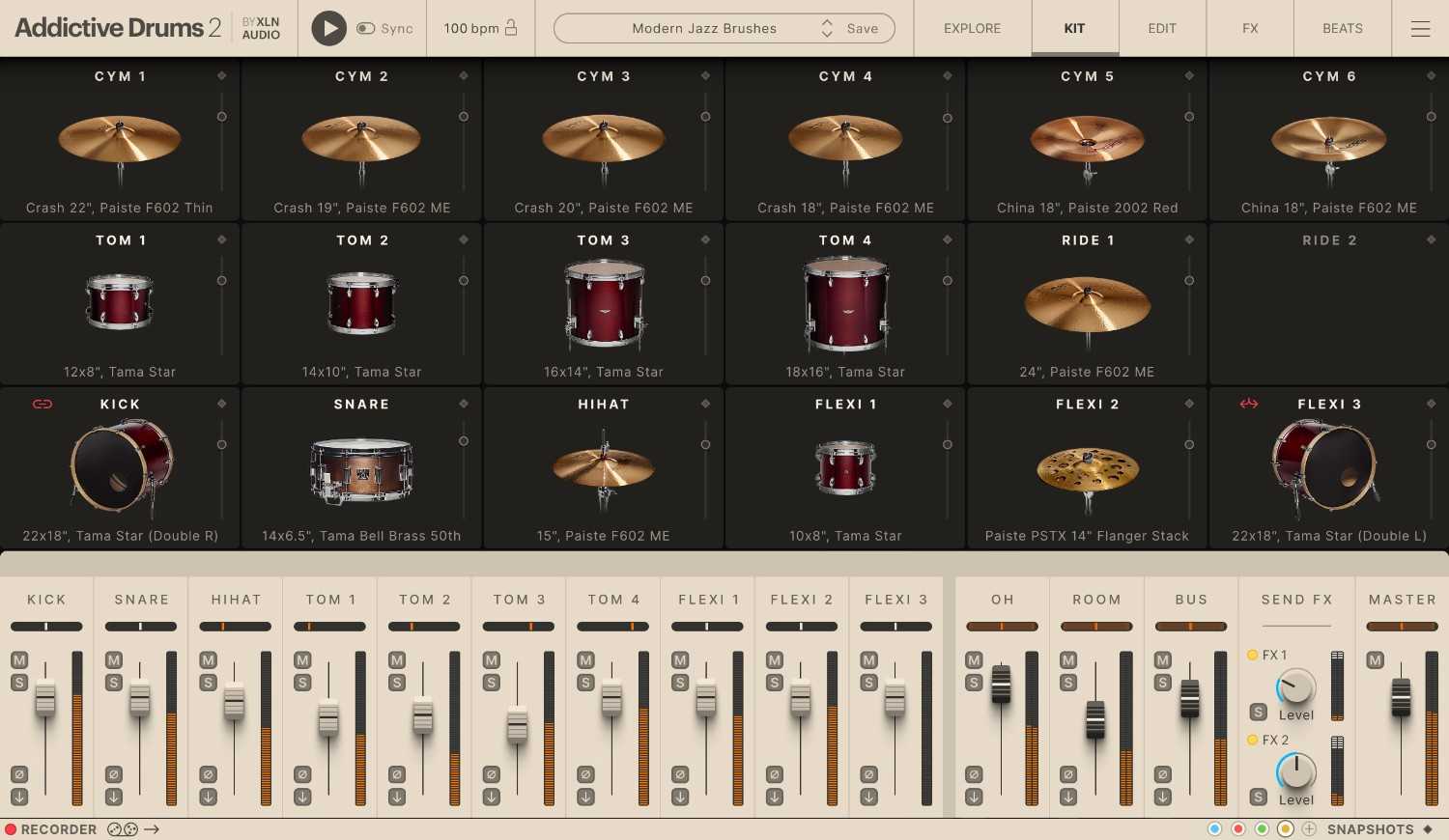Open the BEATS tab
Viewport: 1449px width, 840px height.
pyautogui.click(x=1342, y=28)
